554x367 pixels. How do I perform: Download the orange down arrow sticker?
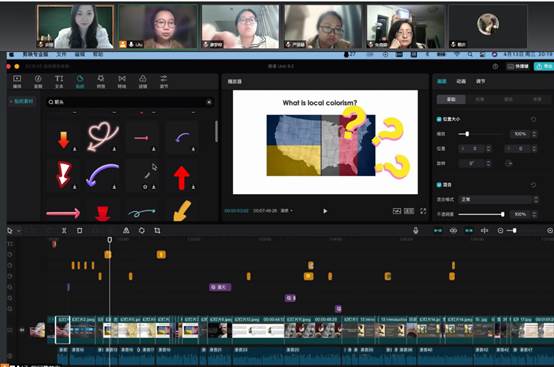(x=75, y=149)
